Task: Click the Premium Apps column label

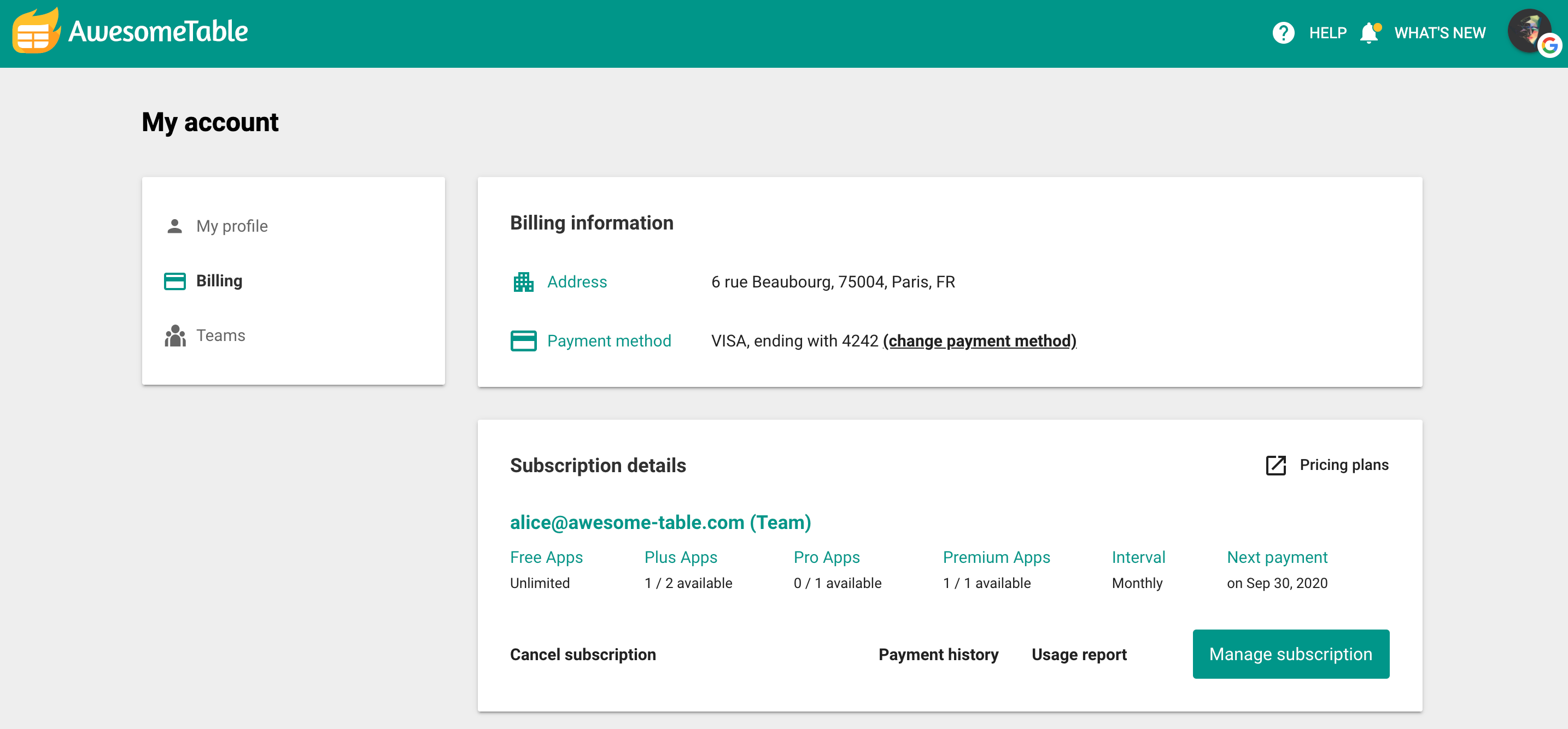Action: [x=996, y=557]
